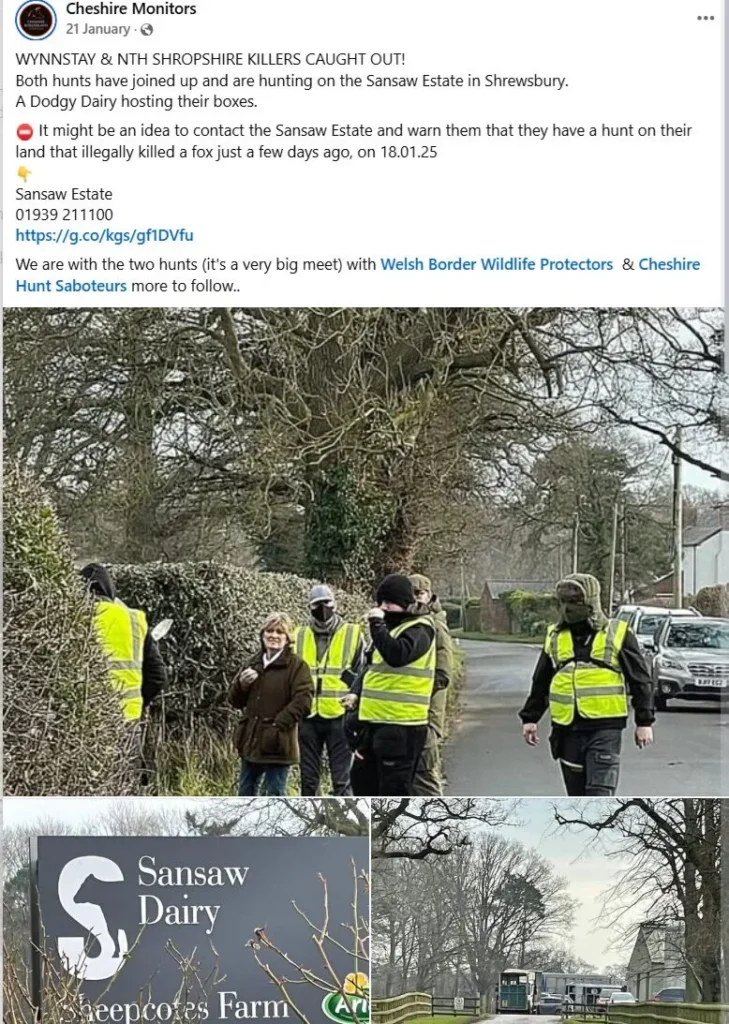Click the red no-entry emoji
The height and width of the screenshot is (1024, 729).
(x=24, y=131)
